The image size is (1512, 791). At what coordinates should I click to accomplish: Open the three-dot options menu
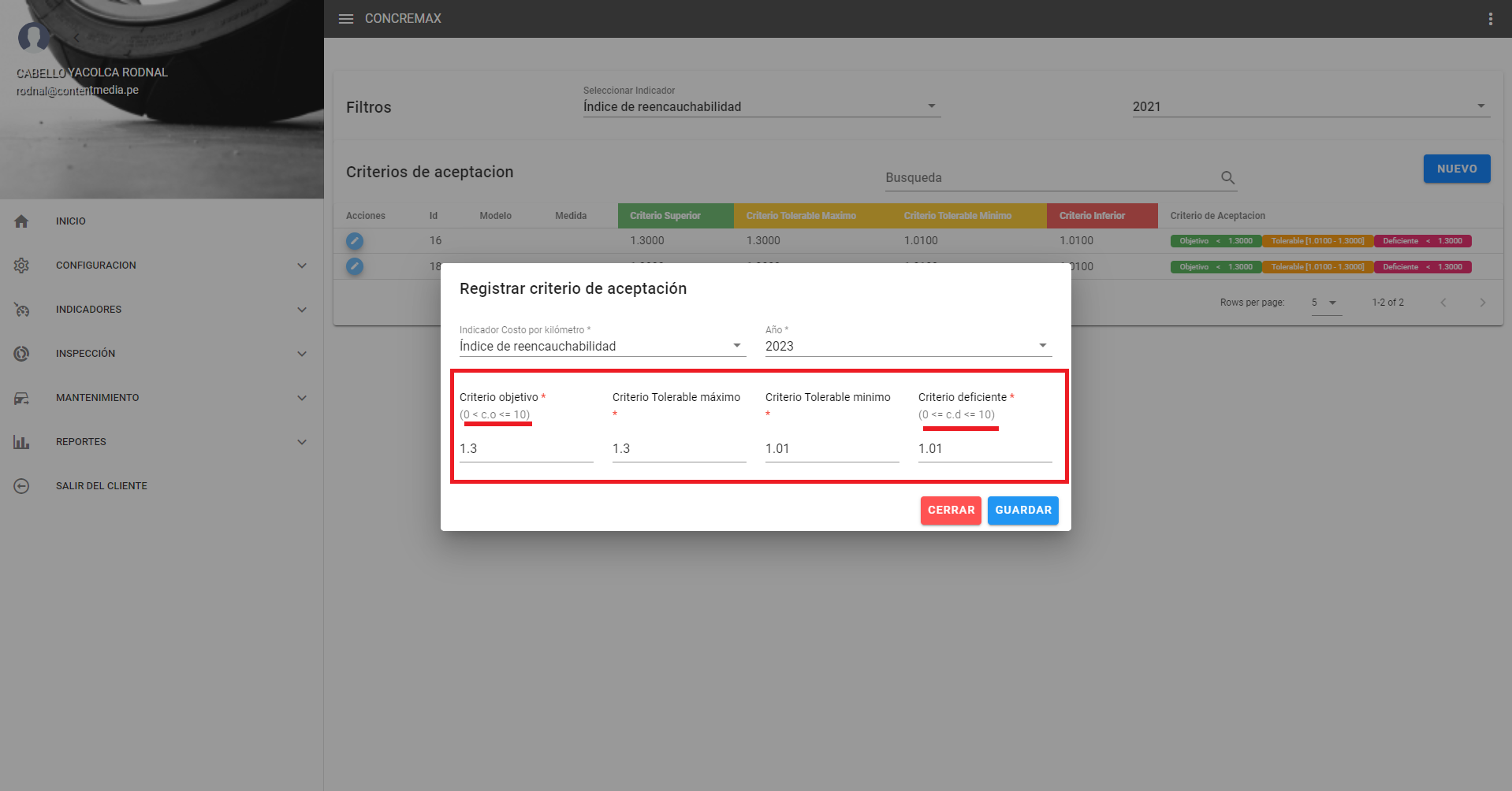point(1490,19)
